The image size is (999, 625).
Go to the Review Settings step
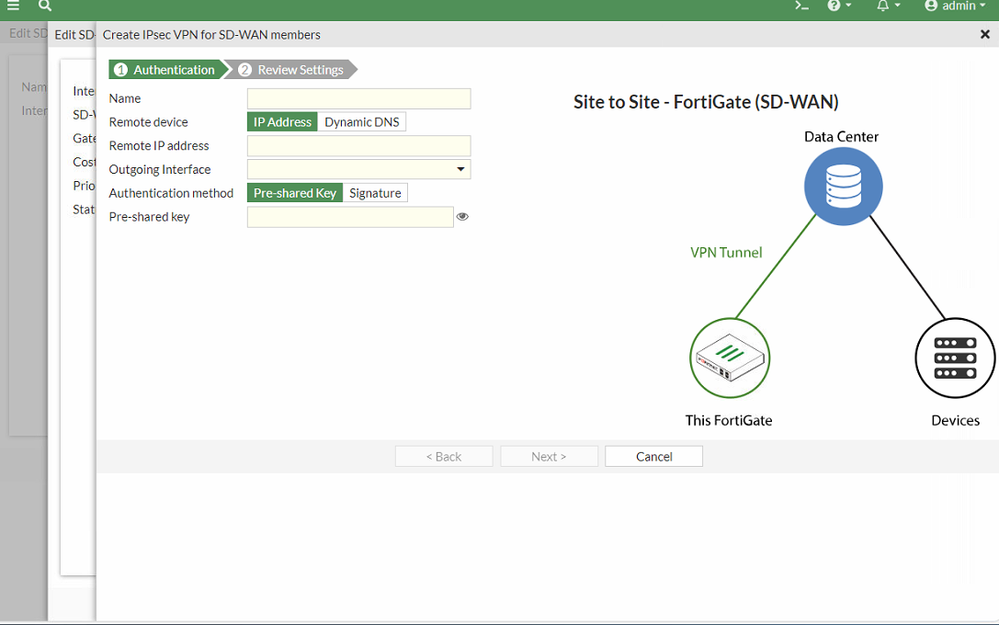(x=292, y=69)
